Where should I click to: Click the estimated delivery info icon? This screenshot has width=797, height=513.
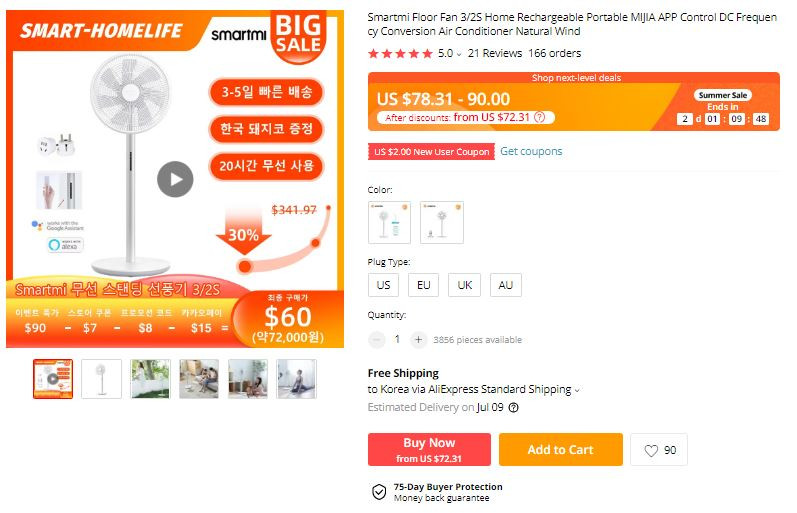click(514, 408)
